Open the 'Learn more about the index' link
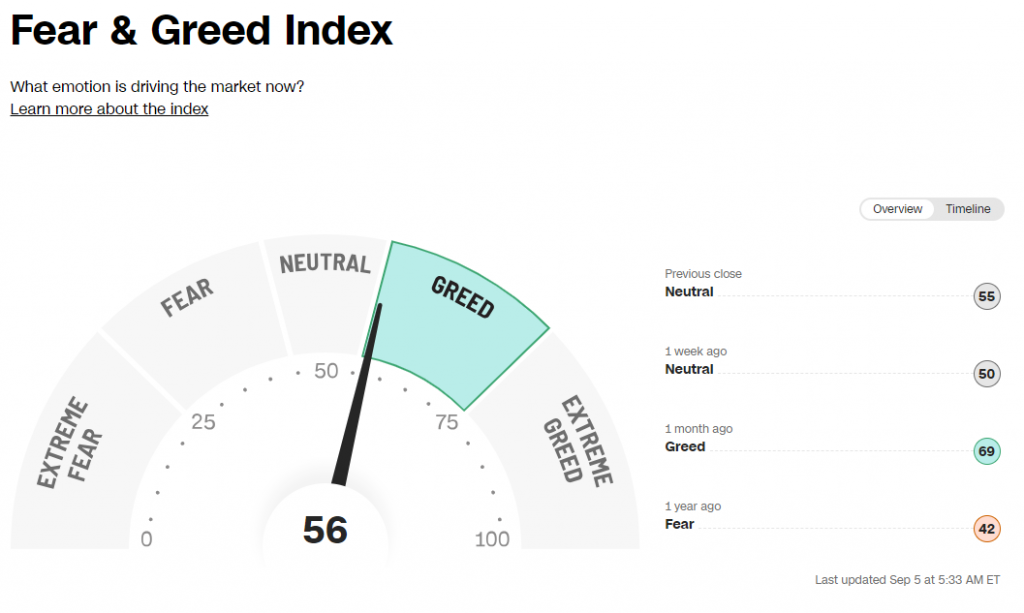This screenshot has height=613, width=1024. point(109,109)
